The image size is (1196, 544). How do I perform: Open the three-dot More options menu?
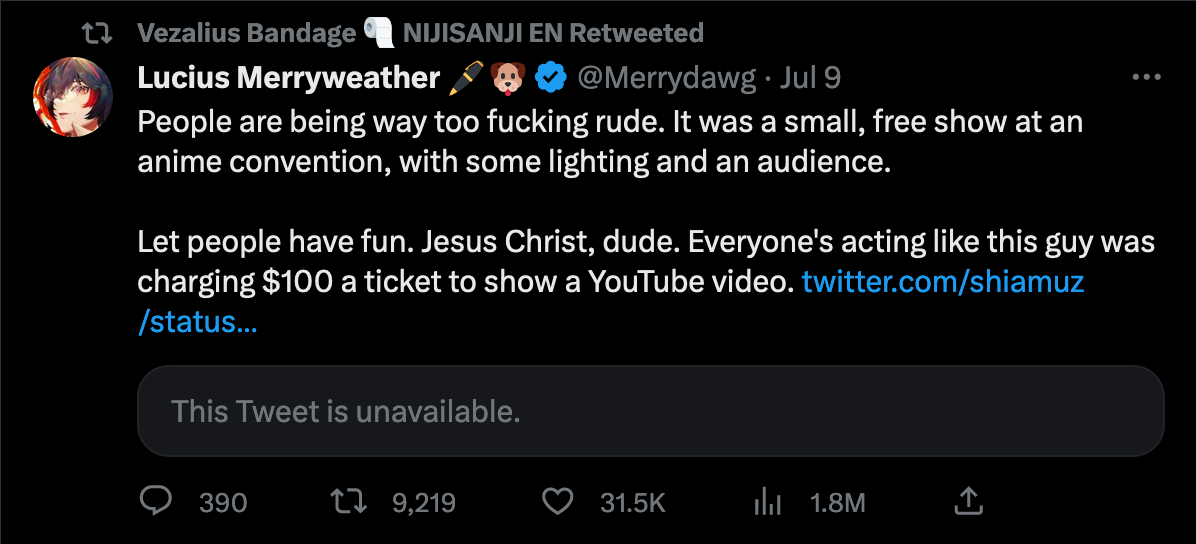tap(1145, 77)
